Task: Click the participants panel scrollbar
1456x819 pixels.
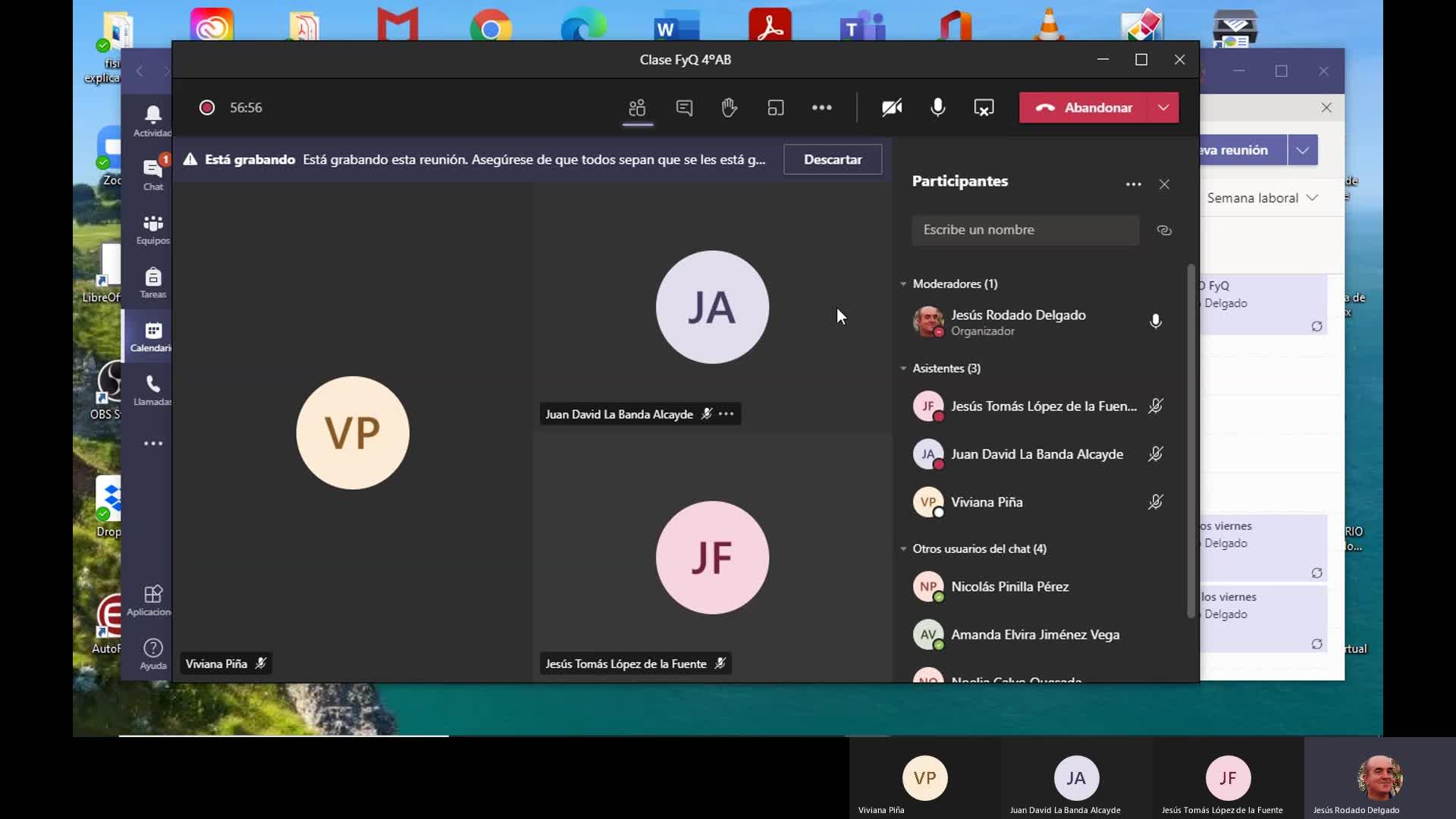Action: [1191, 440]
